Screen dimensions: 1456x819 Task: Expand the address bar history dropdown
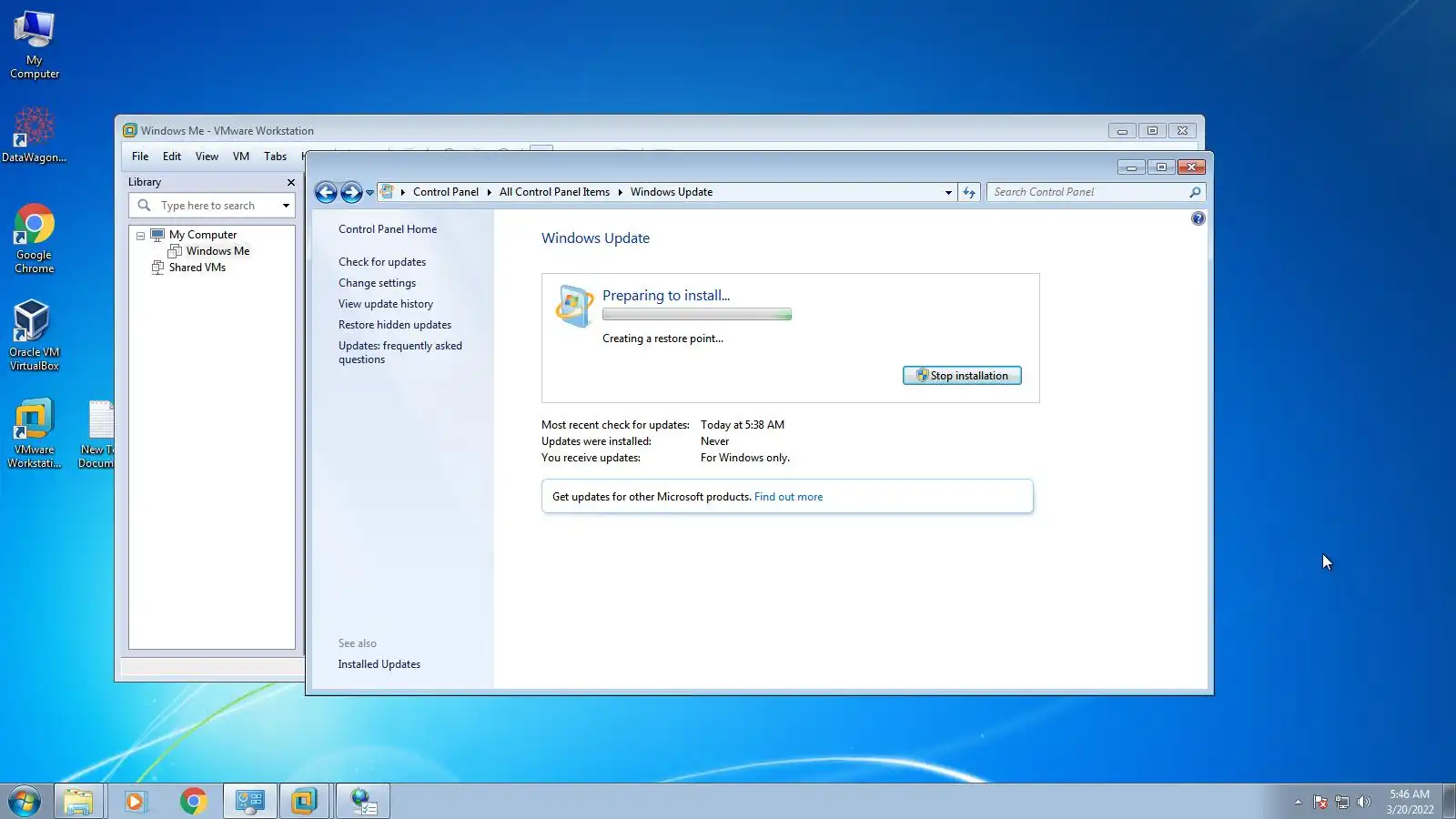pos(948,192)
